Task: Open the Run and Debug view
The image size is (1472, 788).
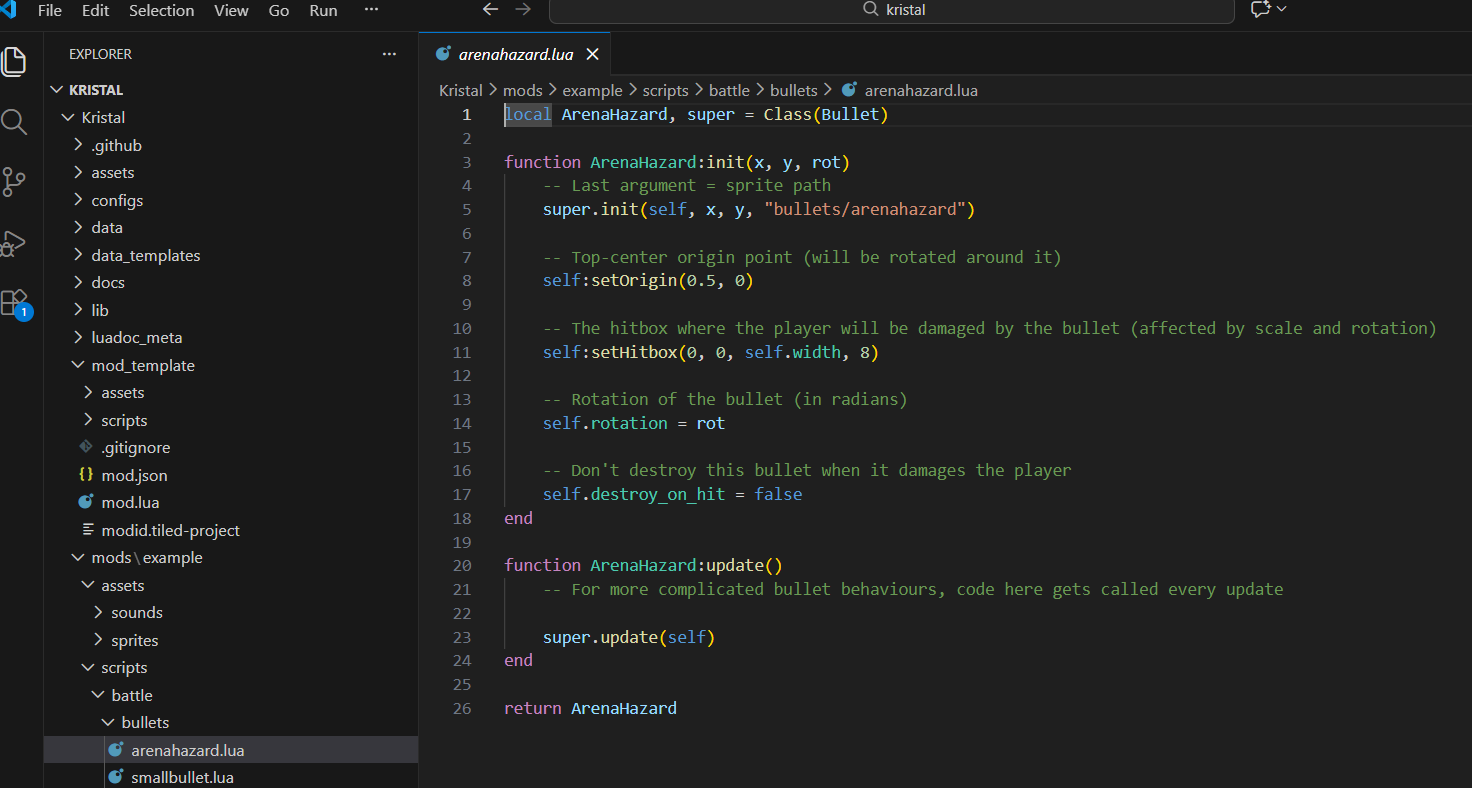Action: pos(14,243)
